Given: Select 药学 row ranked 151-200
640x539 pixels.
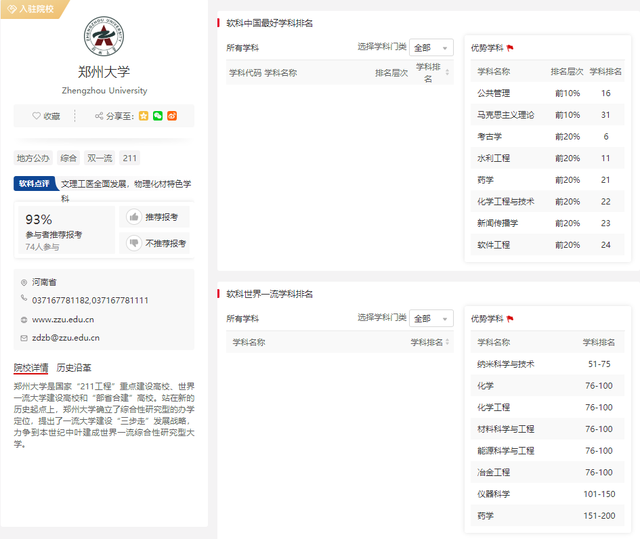Looking at the screenshot, I should click(547, 515).
